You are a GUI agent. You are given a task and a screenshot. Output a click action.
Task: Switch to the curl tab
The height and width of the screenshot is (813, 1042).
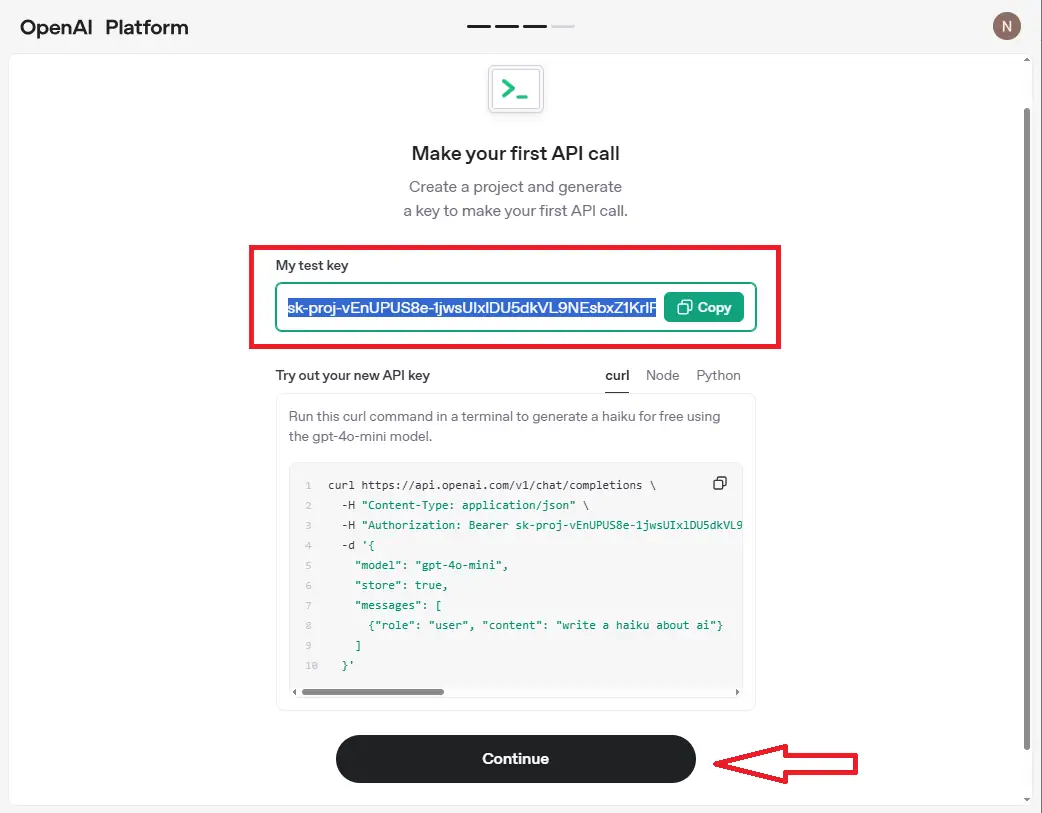click(617, 375)
